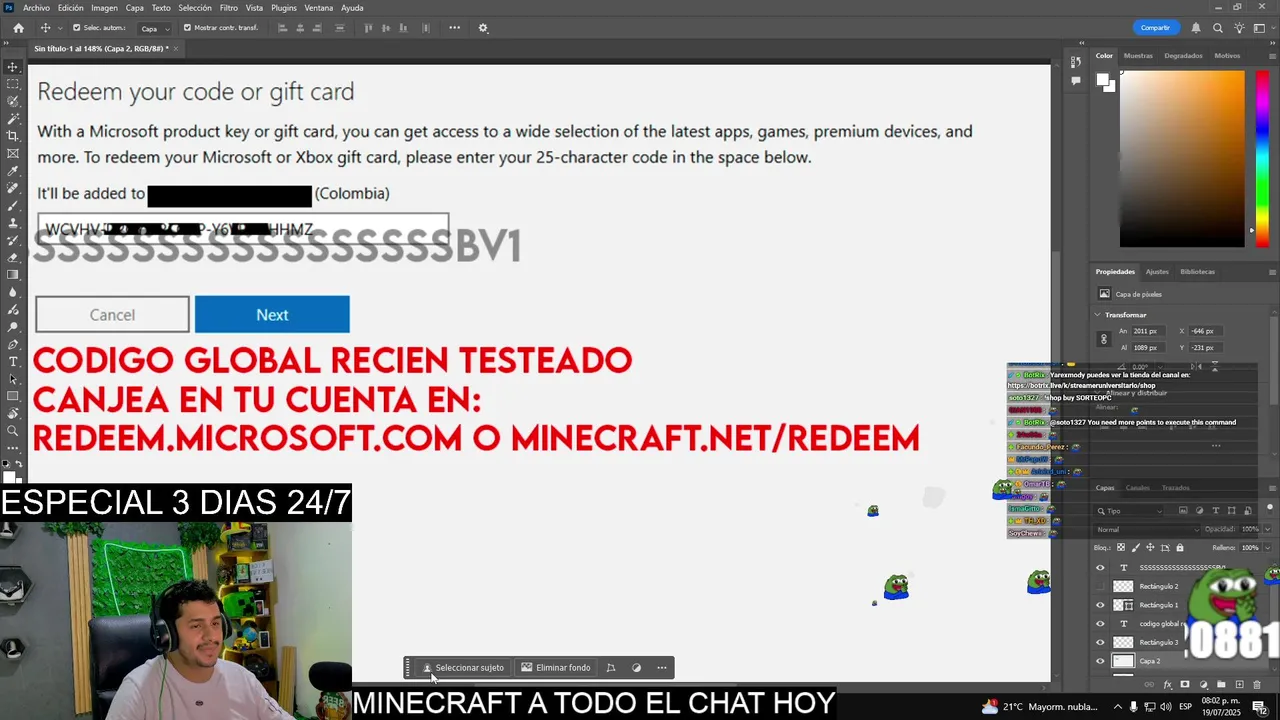Open the Tipo layer filter dropdown
The width and height of the screenshot is (1280, 720).
tap(1129, 511)
